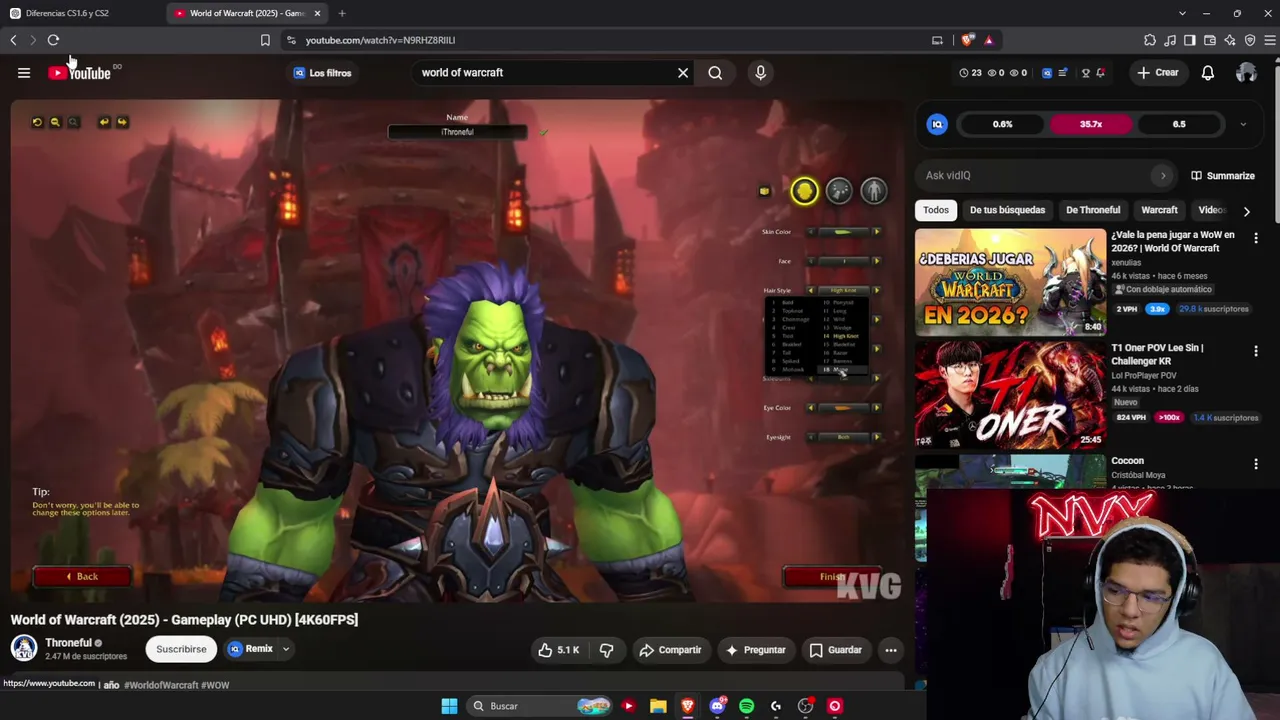Select the De tus búsquedas chip
This screenshot has width=1280, height=720.
coord(1007,210)
